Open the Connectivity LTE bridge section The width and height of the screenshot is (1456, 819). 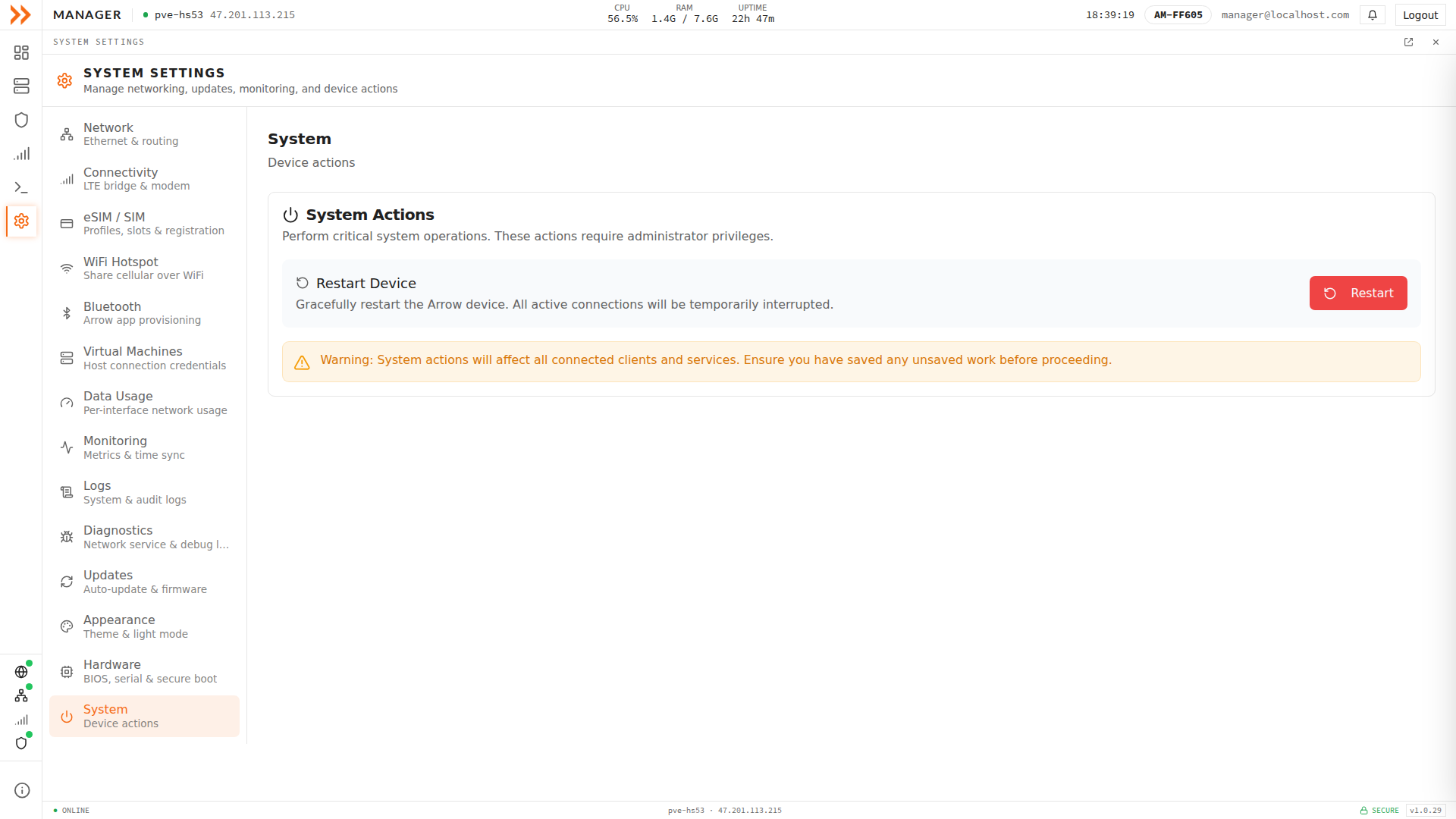pyautogui.click(x=144, y=179)
